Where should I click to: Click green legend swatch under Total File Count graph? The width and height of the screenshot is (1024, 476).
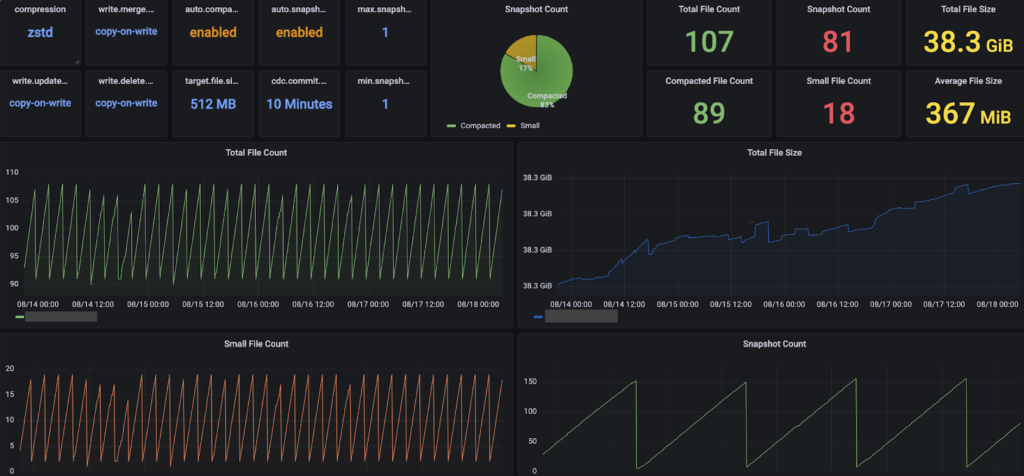pyautogui.click(x=20, y=317)
